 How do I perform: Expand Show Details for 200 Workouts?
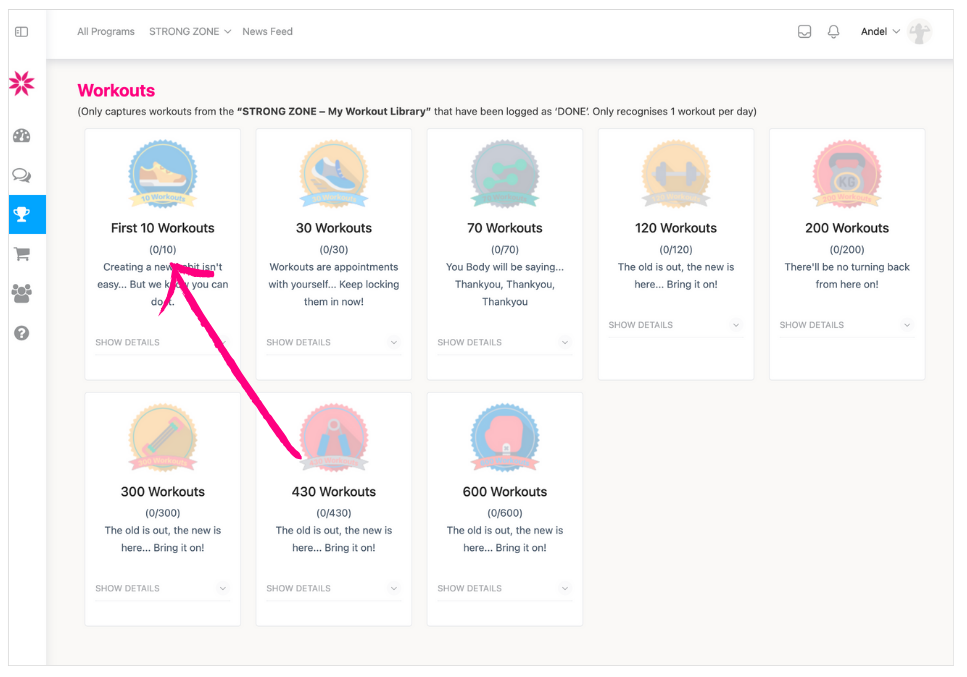click(846, 325)
